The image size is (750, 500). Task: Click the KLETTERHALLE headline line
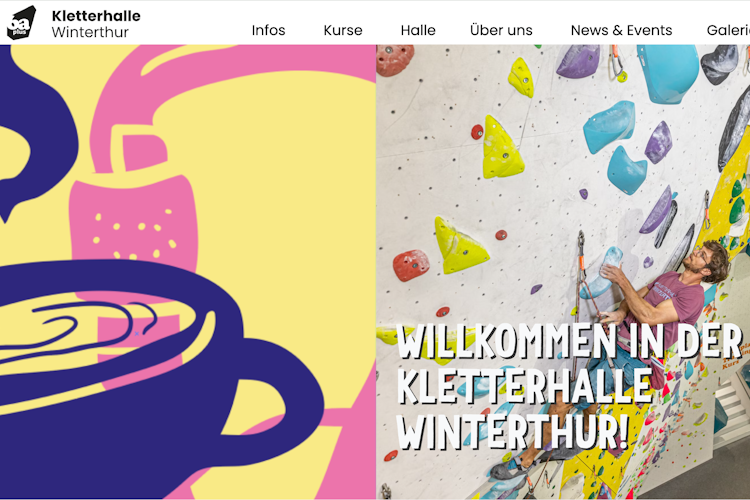point(525,387)
